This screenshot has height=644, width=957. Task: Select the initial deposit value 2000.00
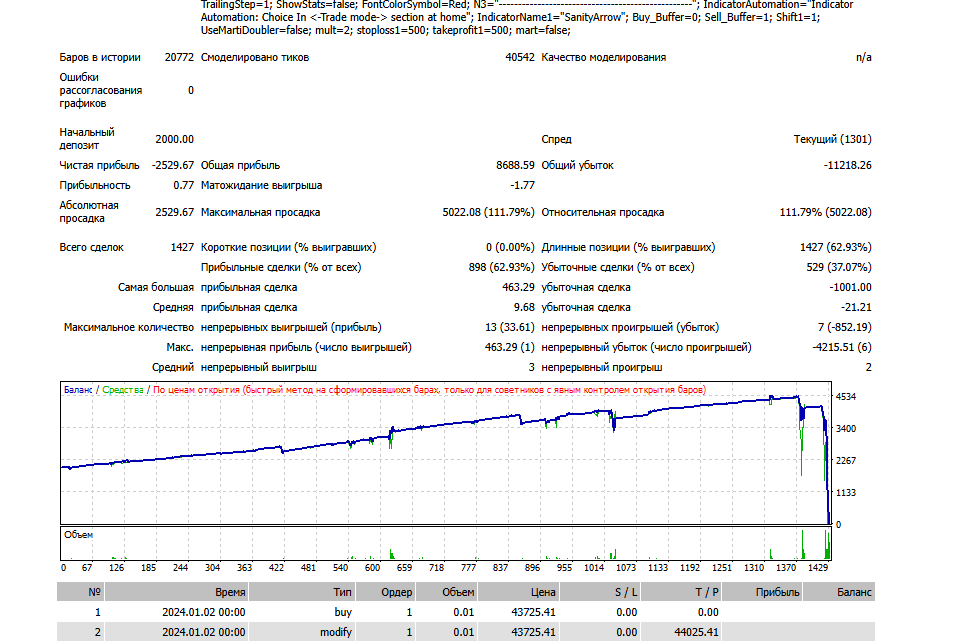pyautogui.click(x=175, y=139)
